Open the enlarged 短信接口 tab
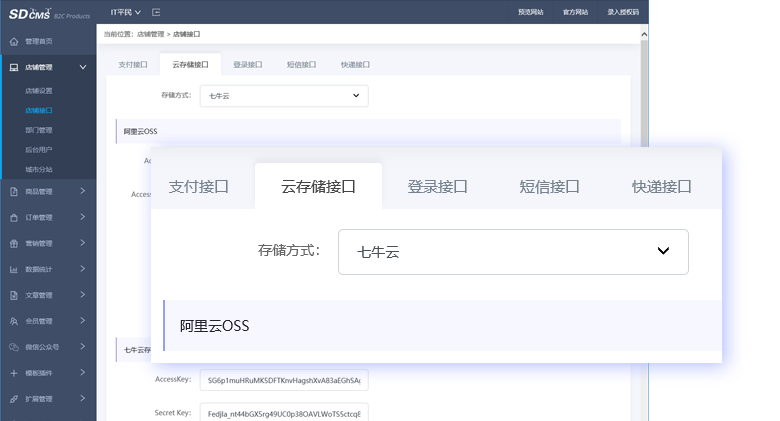 click(549, 187)
